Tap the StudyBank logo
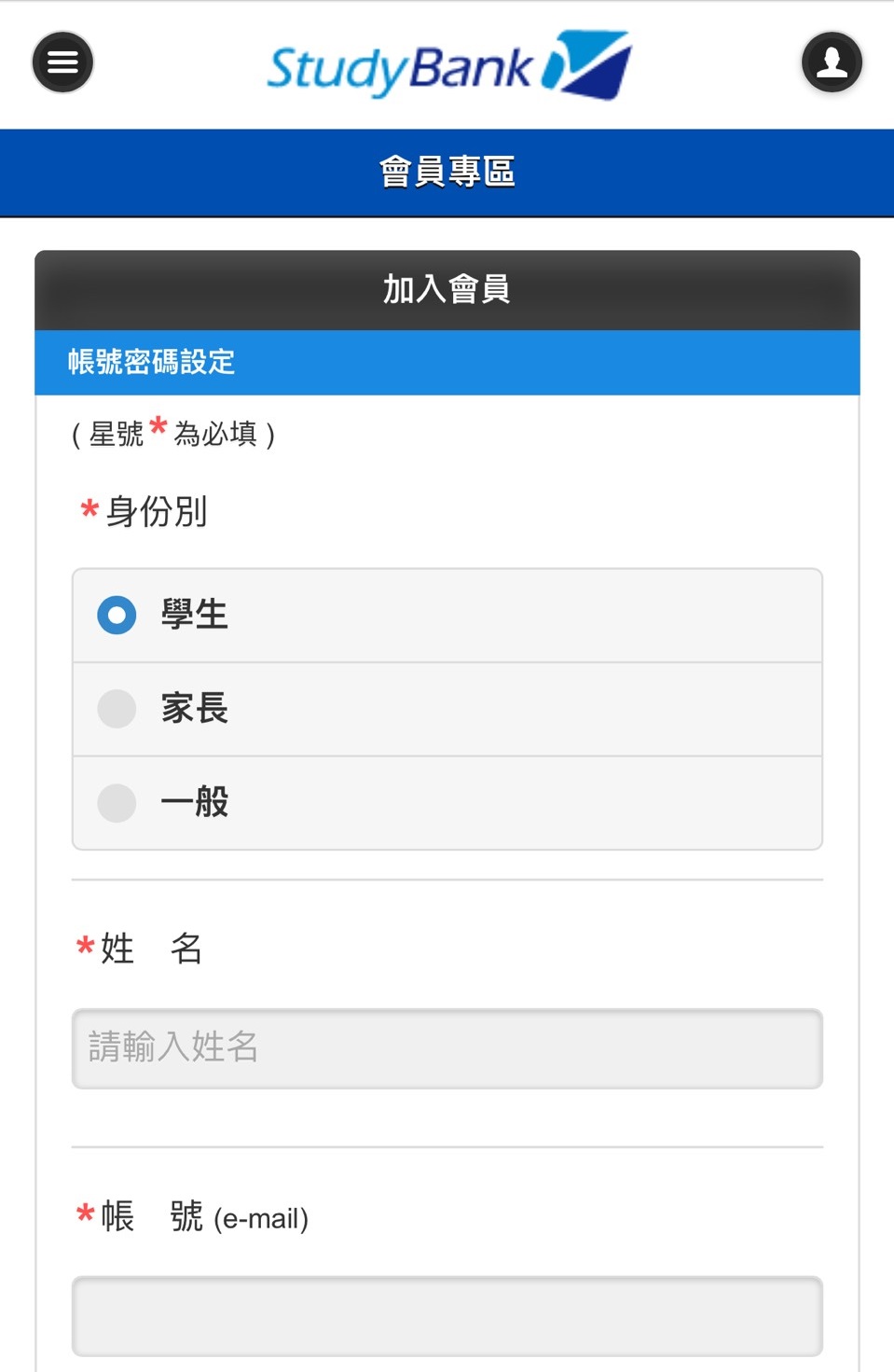The image size is (894, 1372). point(448,65)
